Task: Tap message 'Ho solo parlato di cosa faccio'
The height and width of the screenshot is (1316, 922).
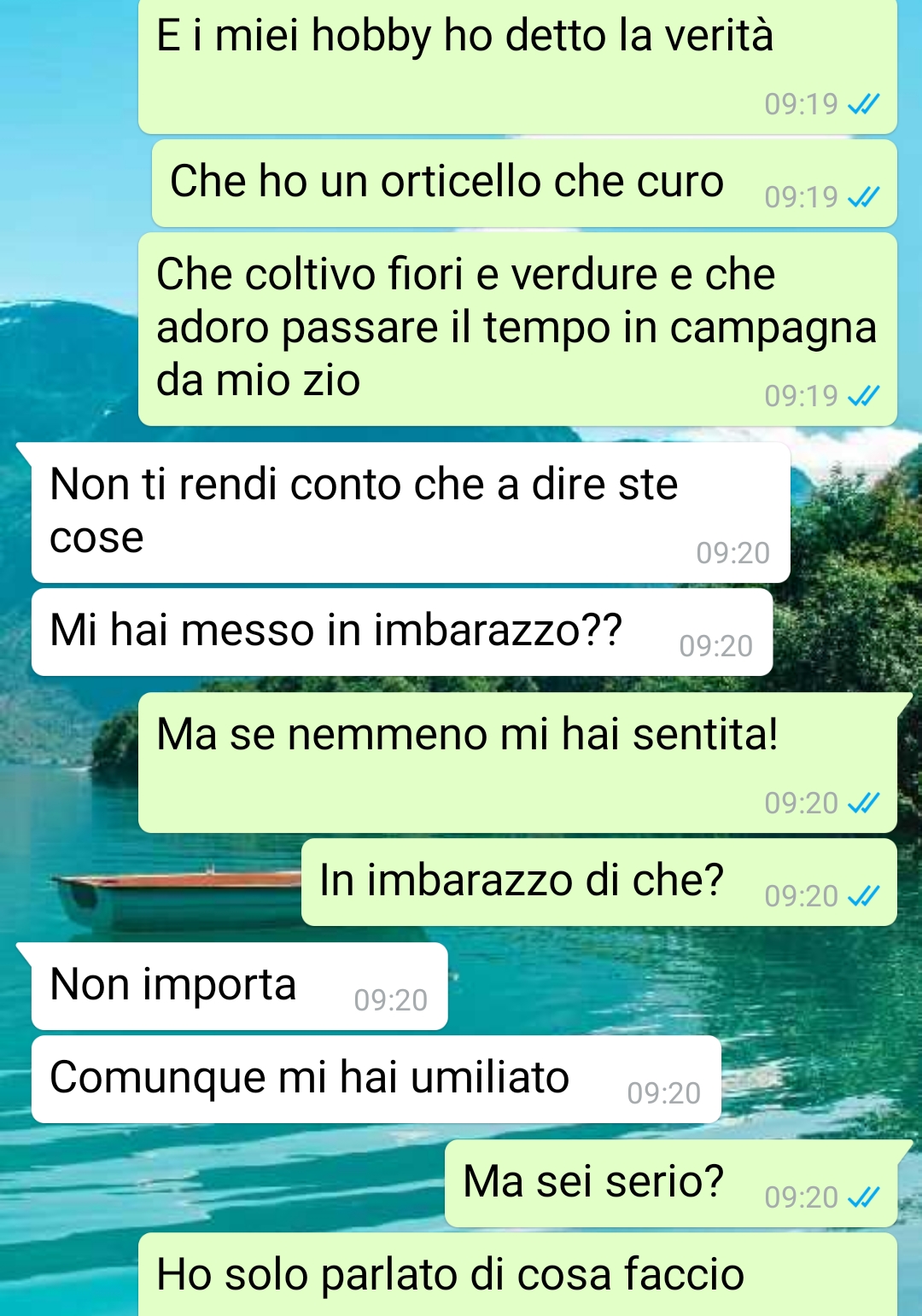Action: [x=517, y=1274]
